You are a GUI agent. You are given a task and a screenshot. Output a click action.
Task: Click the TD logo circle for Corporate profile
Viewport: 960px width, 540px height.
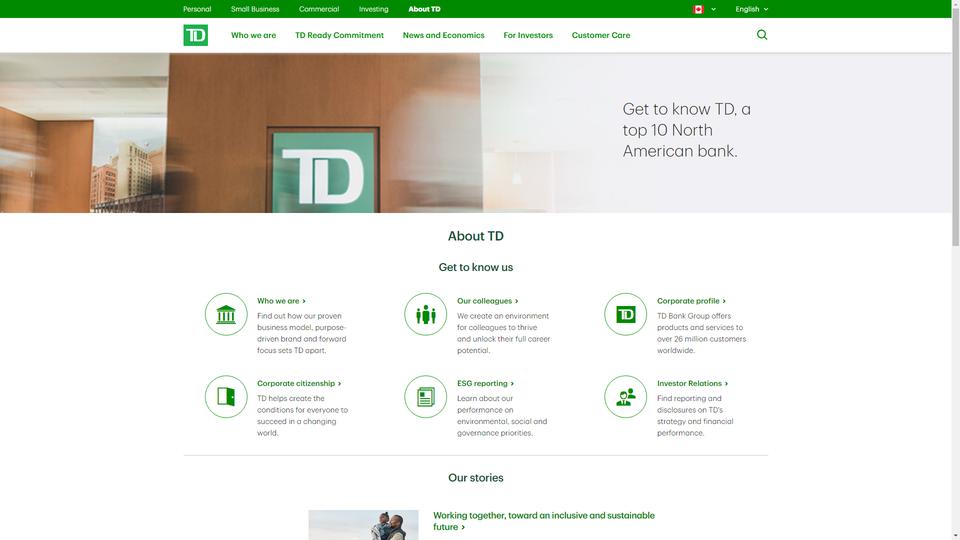coord(625,314)
